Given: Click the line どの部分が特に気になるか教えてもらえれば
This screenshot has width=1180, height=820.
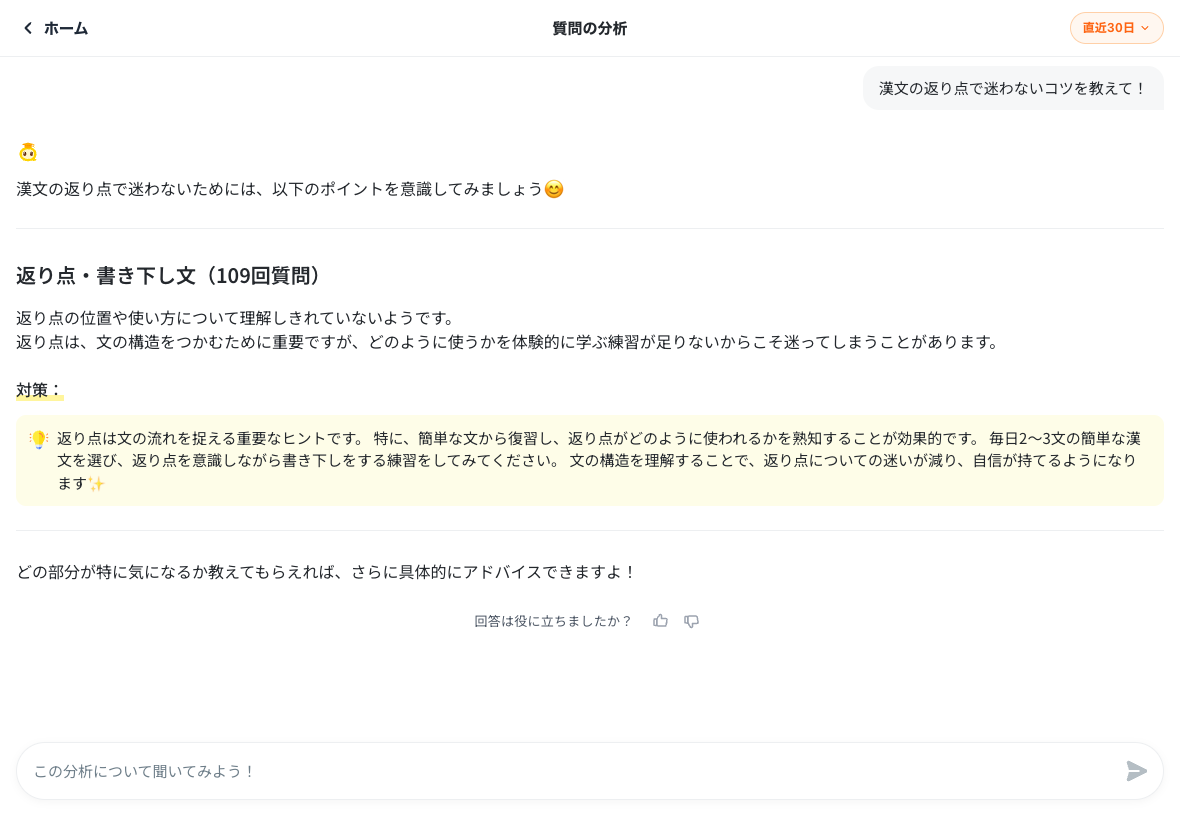Looking at the screenshot, I should click(326, 572).
